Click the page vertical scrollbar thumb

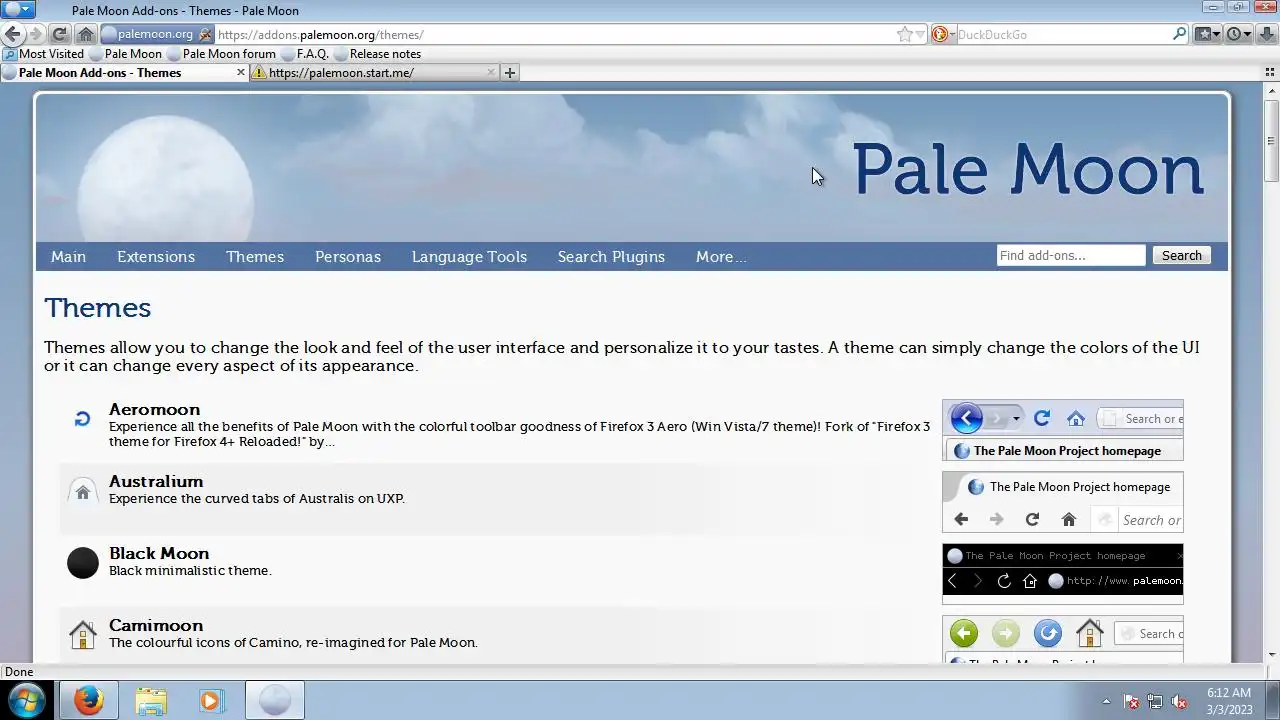(x=1272, y=141)
